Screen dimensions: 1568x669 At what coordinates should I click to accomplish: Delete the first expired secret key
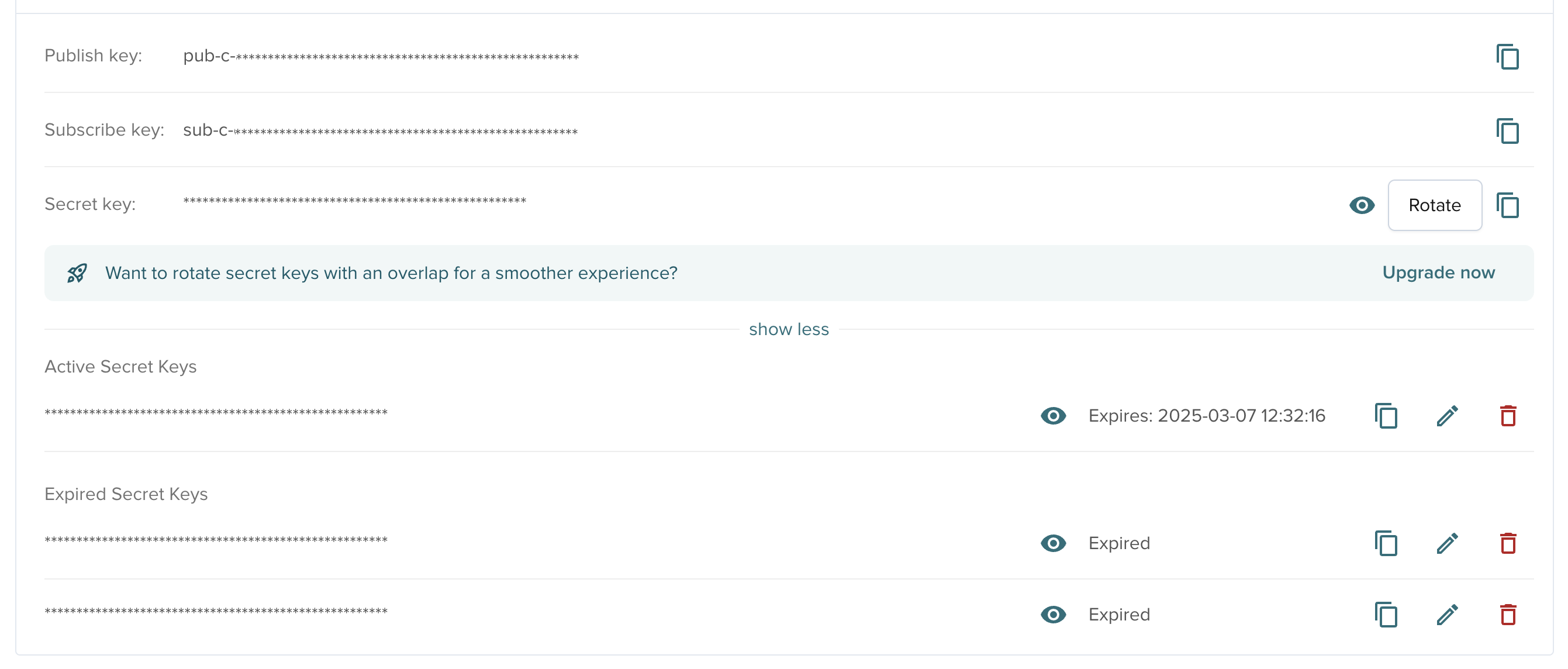[x=1508, y=544]
